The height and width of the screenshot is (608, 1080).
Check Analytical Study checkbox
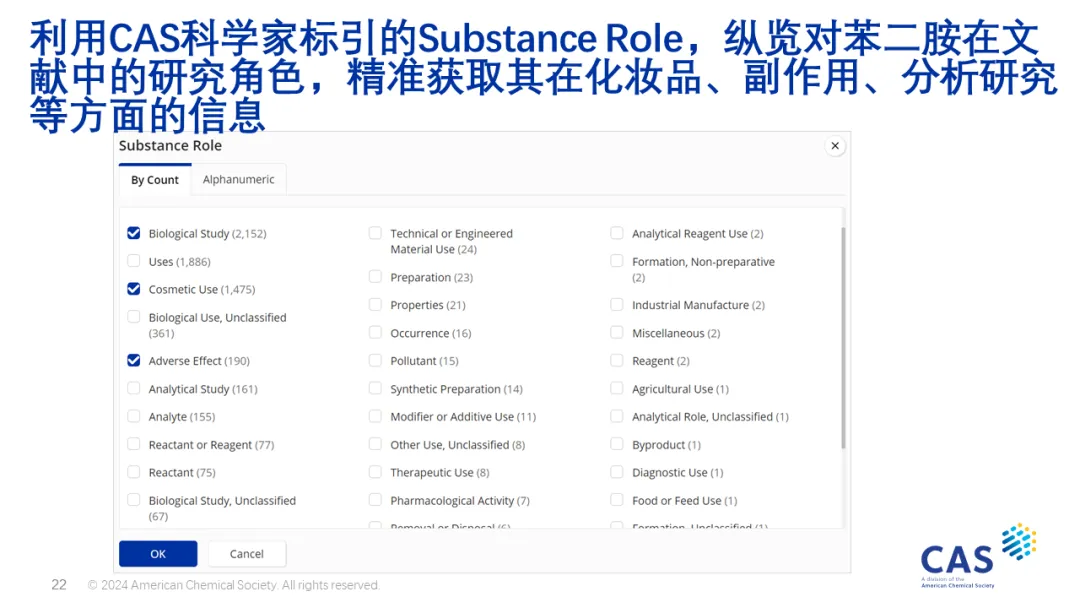pos(134,388)
